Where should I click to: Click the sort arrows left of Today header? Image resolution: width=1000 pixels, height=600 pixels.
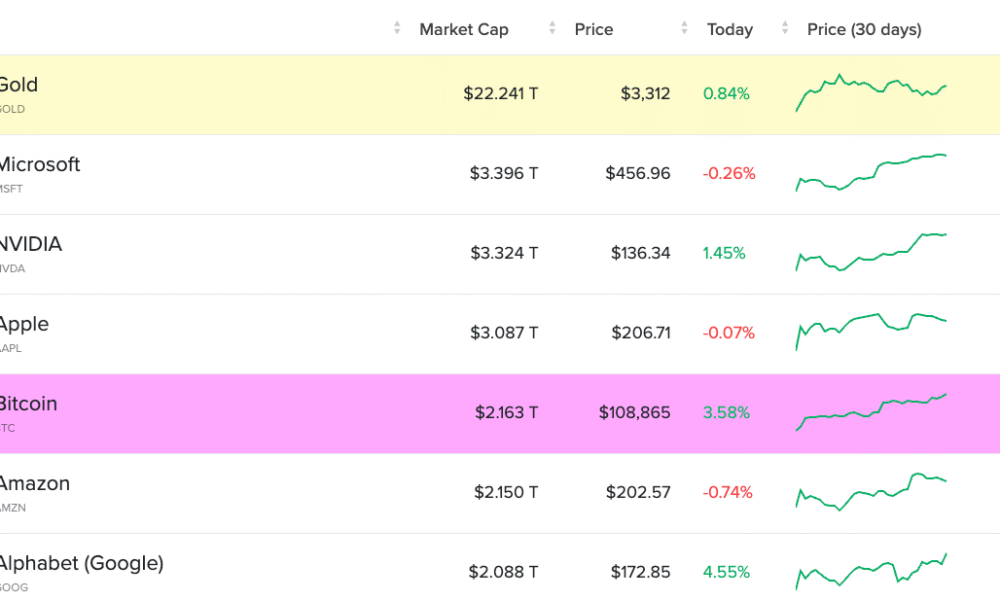(684, 28)
